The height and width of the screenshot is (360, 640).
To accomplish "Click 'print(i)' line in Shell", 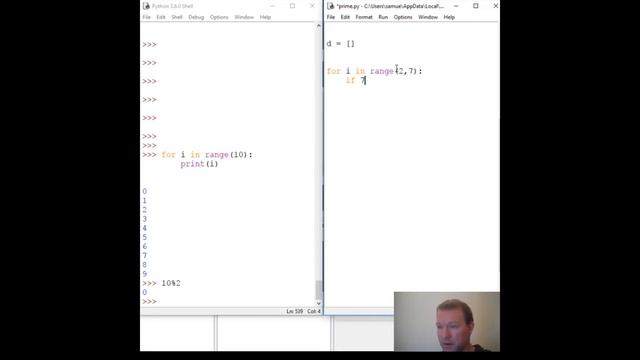I will pyautogui.click(x=199, y=164).
